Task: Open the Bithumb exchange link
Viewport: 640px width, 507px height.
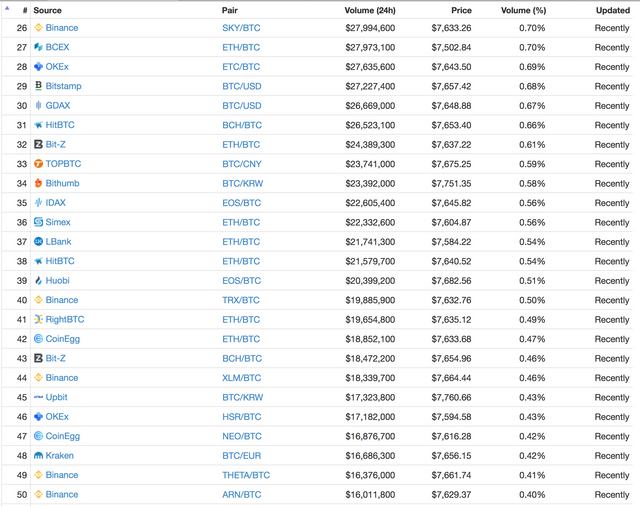Action: (62, 183)
